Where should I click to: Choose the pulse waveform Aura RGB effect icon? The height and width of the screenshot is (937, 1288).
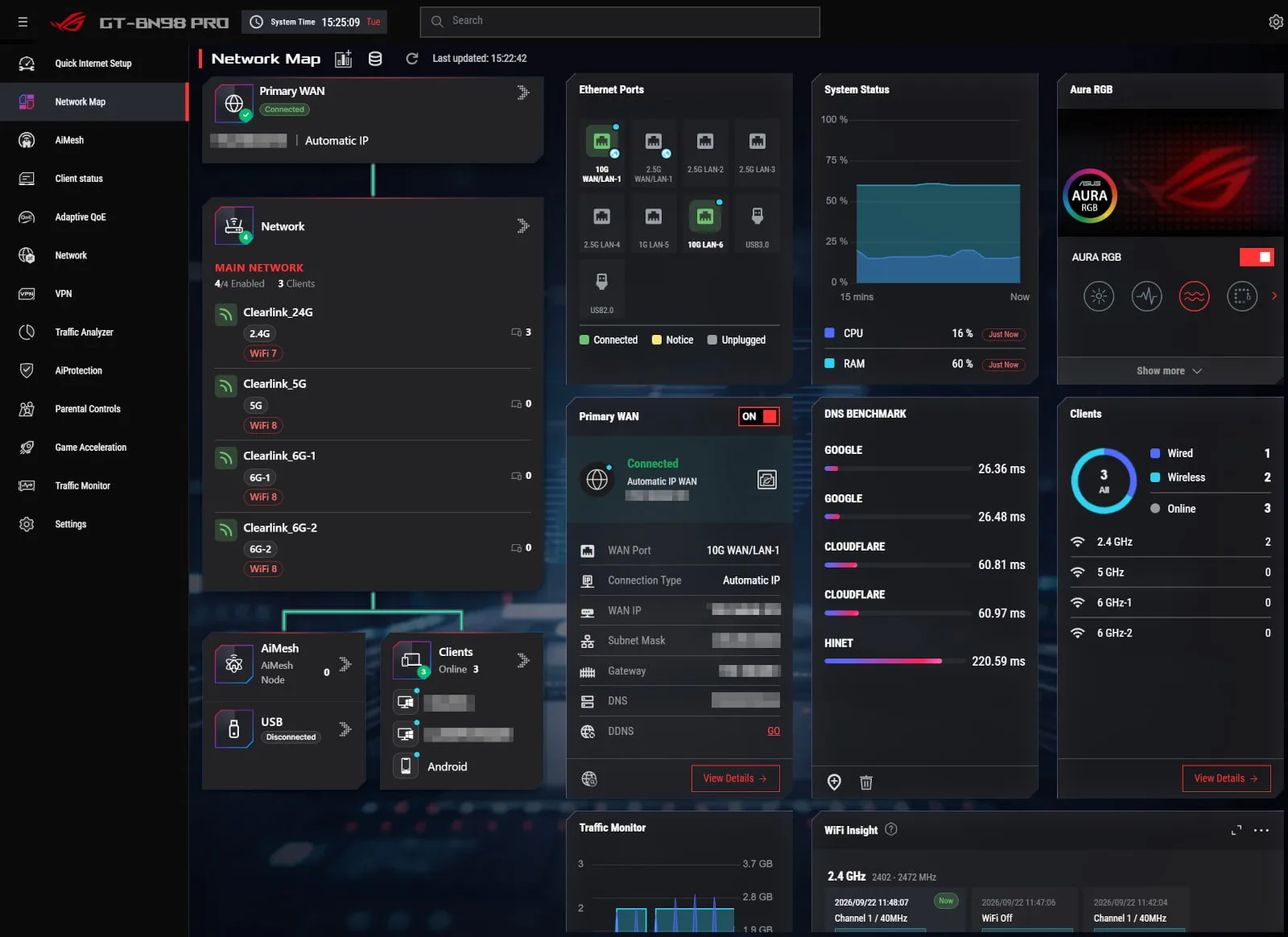coord(1147,296)
